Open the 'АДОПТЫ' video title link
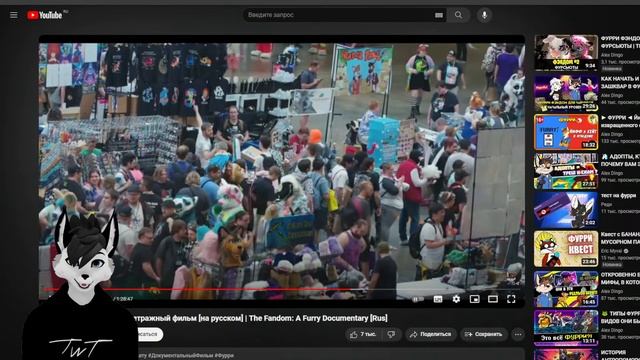The image size is (640, 360). pyautogui.click(x=620, y=160)
